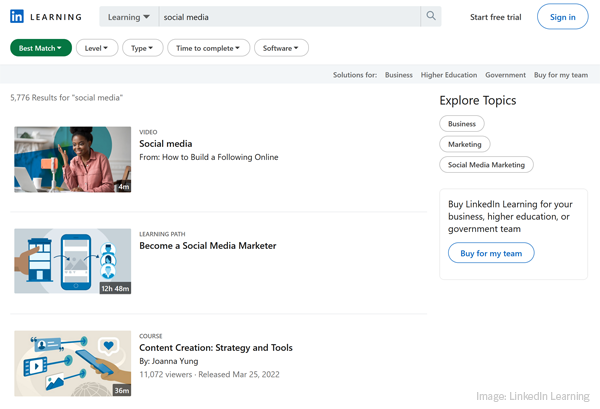Select Higher Education in top menu
The height and width of the screenshot is (409, 600).
click(449, 75)
